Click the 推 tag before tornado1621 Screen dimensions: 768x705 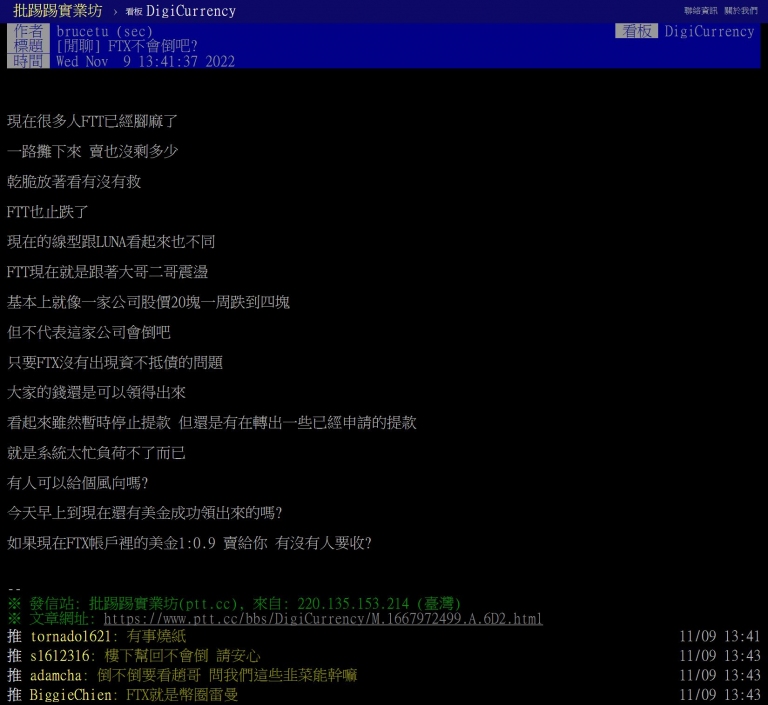14,636
